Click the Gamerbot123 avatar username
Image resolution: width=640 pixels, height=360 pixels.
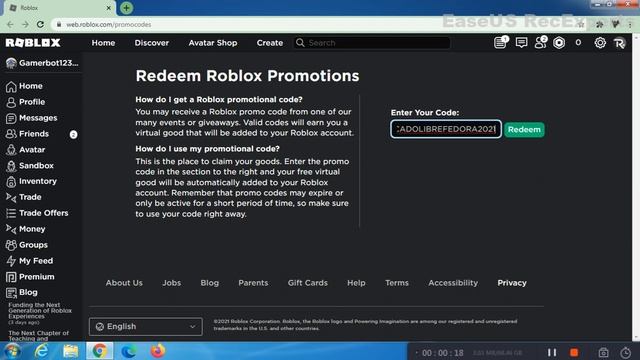pos(42,63)
